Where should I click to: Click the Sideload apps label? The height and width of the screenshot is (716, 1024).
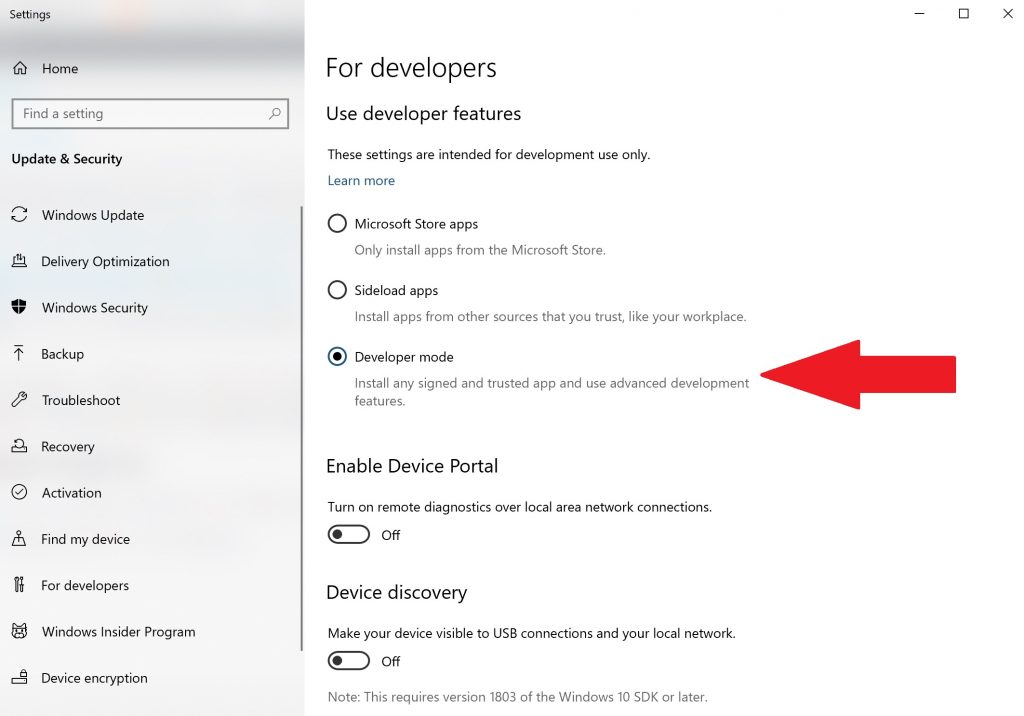tap(396, 291)
